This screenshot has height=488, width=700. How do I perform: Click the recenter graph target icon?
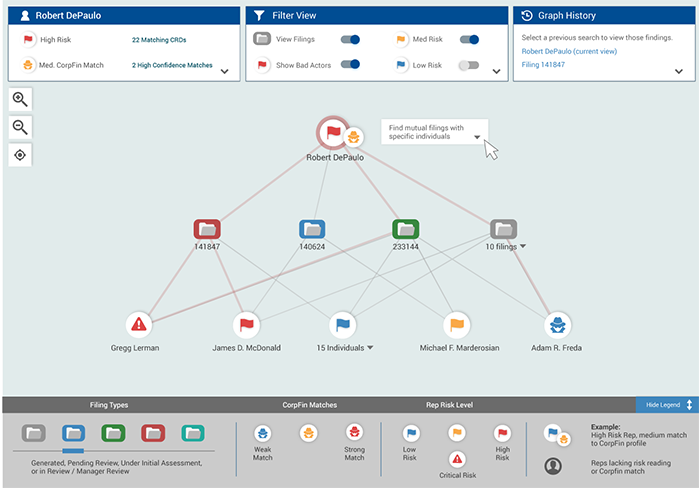coord(20,155)
